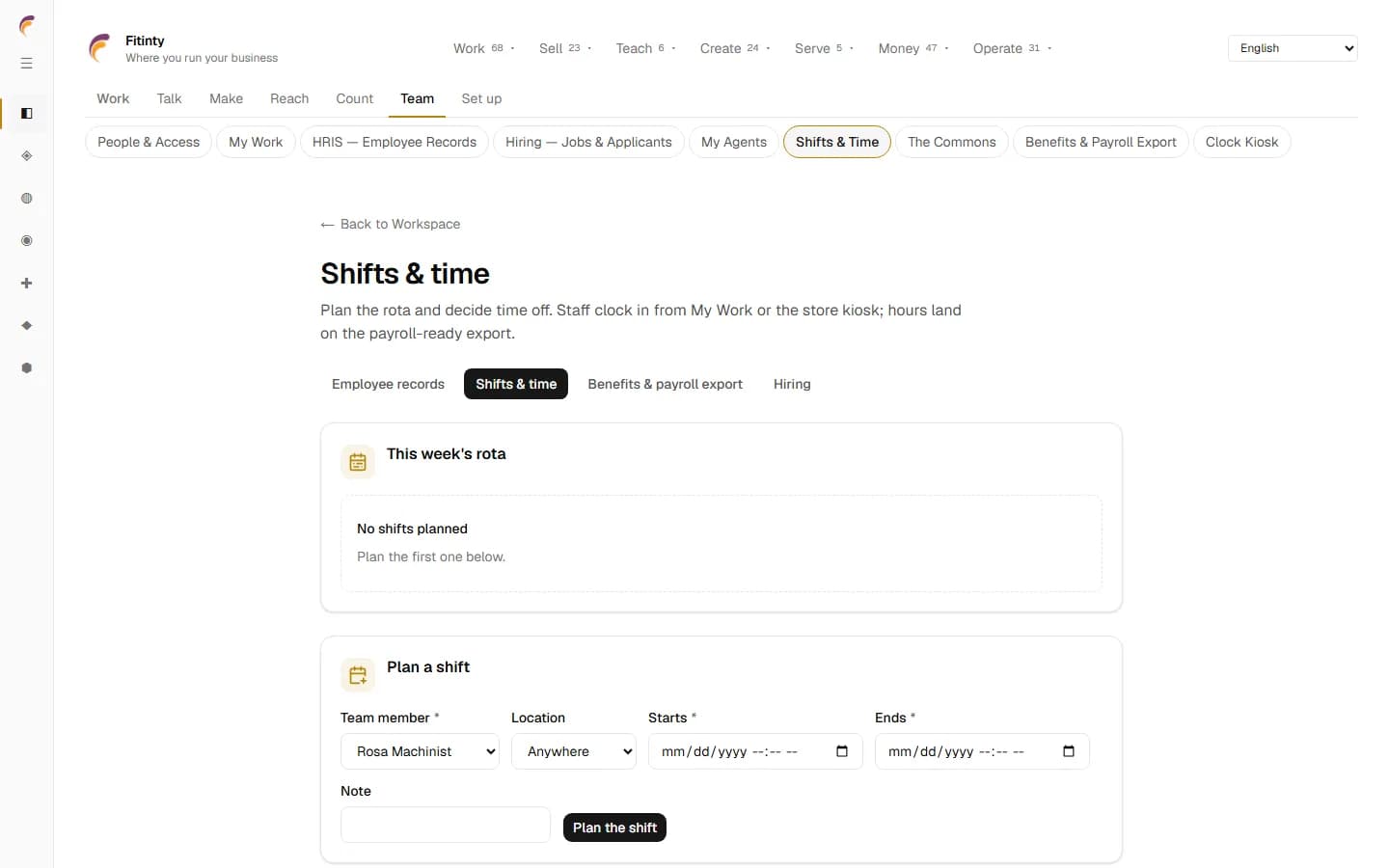Expand the Create 24 top menu
1389x868 pixels.
[735, 48]
